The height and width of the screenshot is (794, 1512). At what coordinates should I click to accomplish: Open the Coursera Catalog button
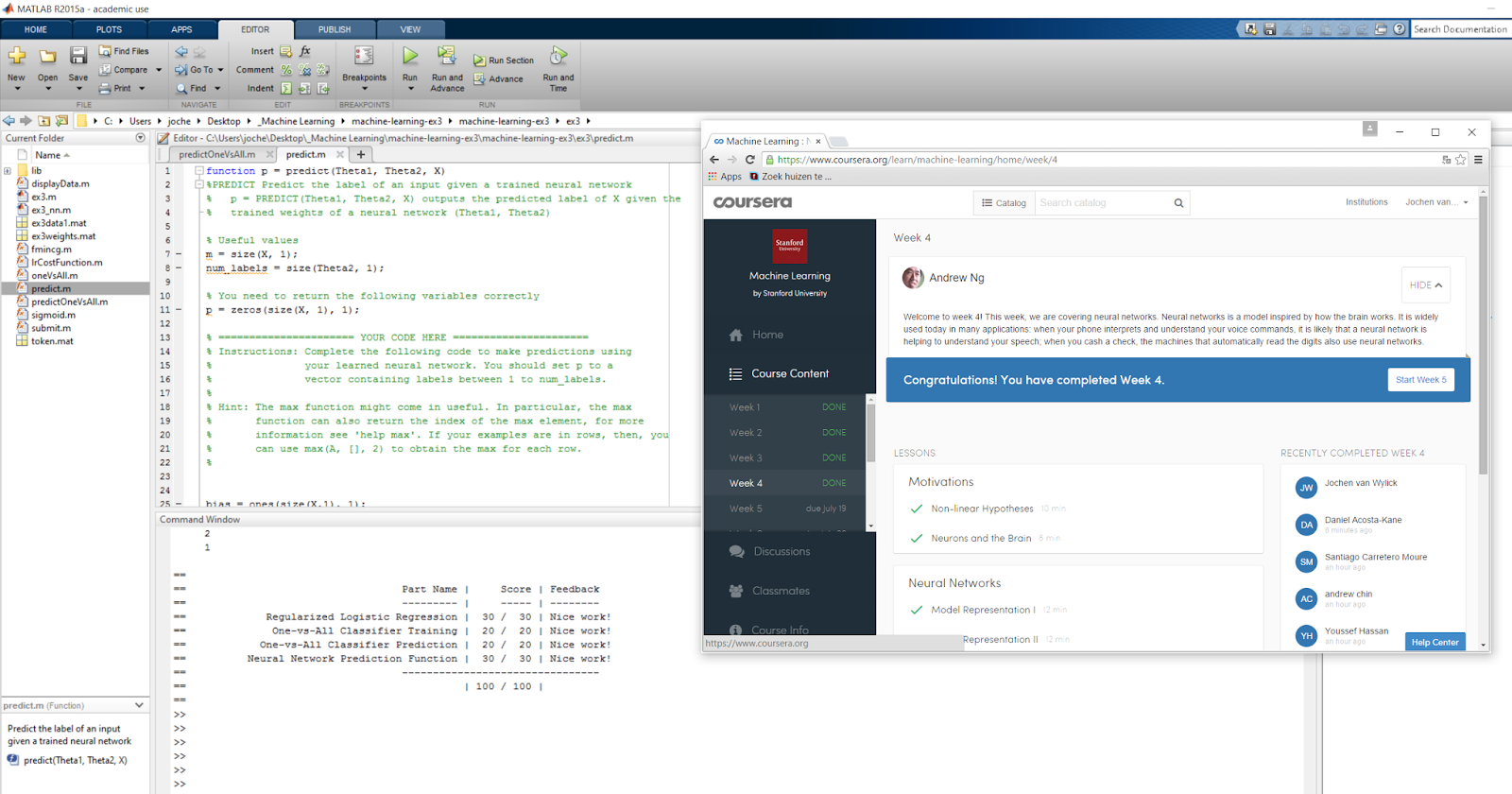(1004, 203)
